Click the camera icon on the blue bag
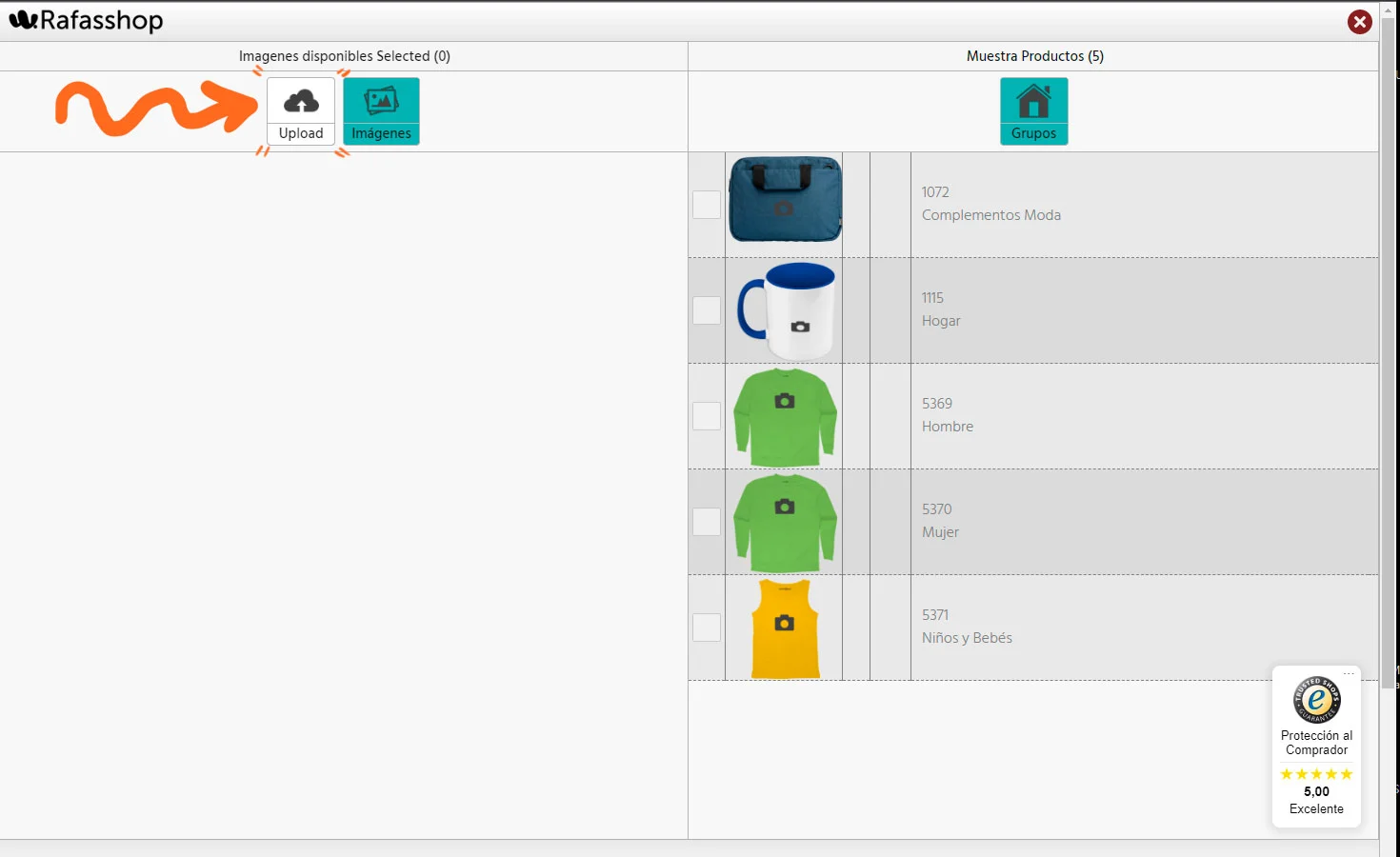The width and height of the screenshot is (1400, 857). [783, 208]
